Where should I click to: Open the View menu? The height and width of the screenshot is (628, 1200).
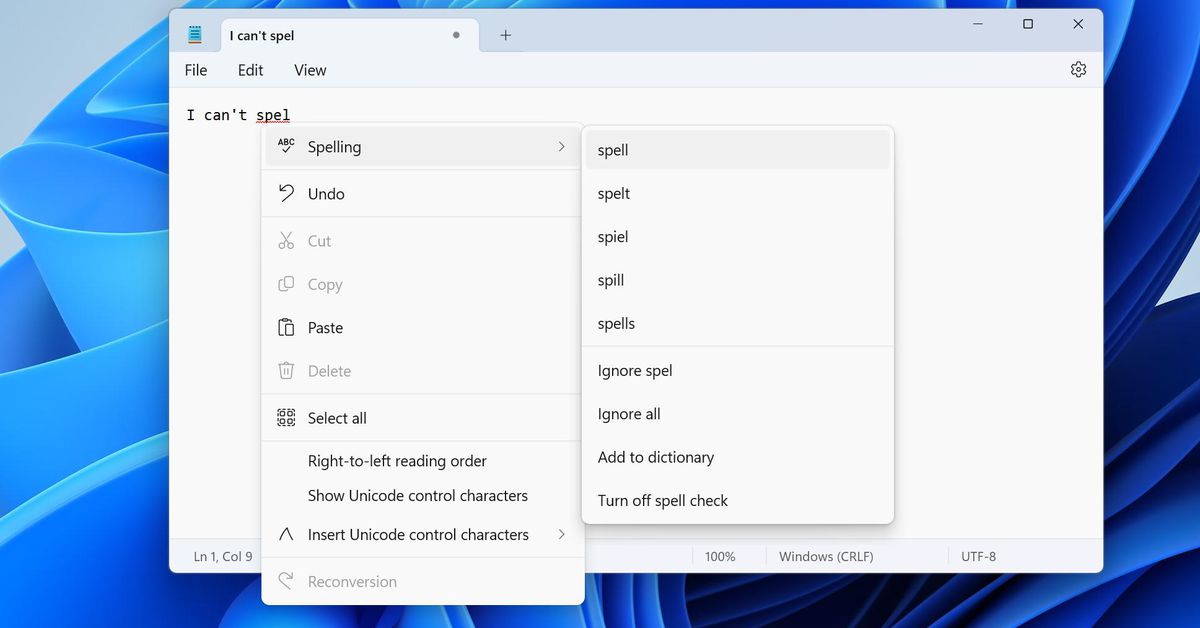(310, 70)
